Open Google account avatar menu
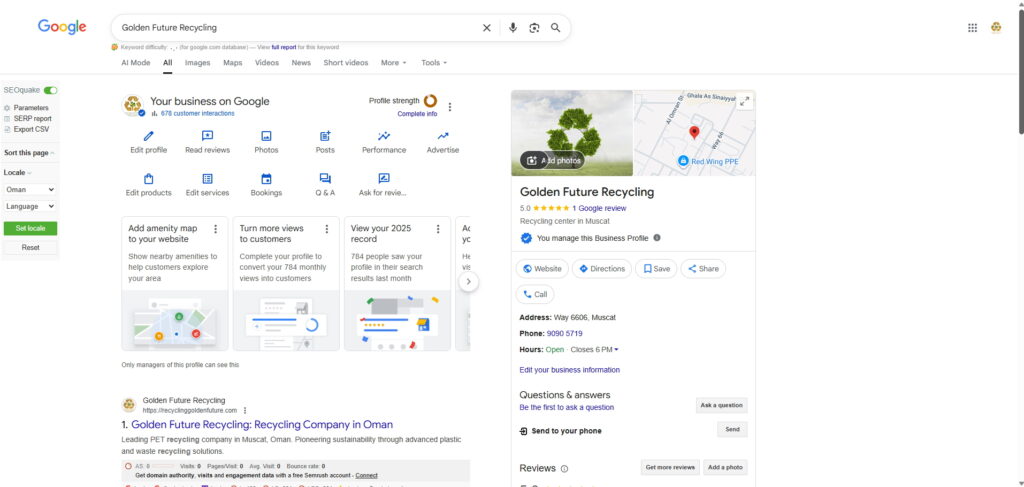This screenshot has height=487, width=1024. coord(996,27)
